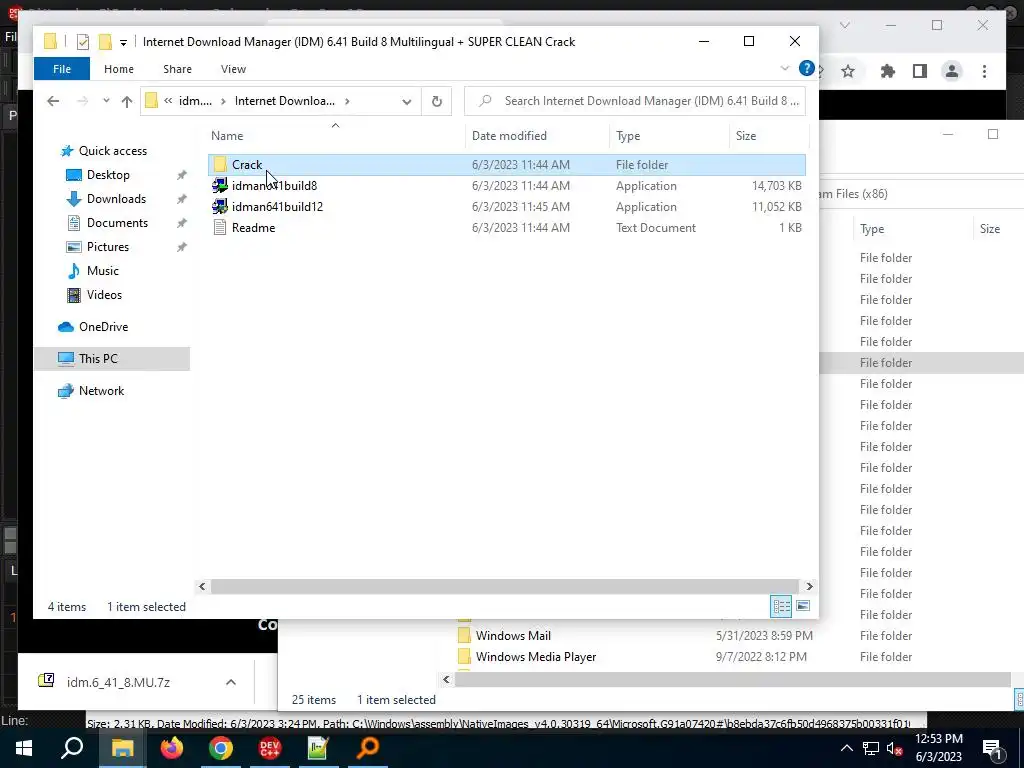Open orange magnifier search app on taskbar
Screen dimensions: 1024x768
(x=368, y=748)
